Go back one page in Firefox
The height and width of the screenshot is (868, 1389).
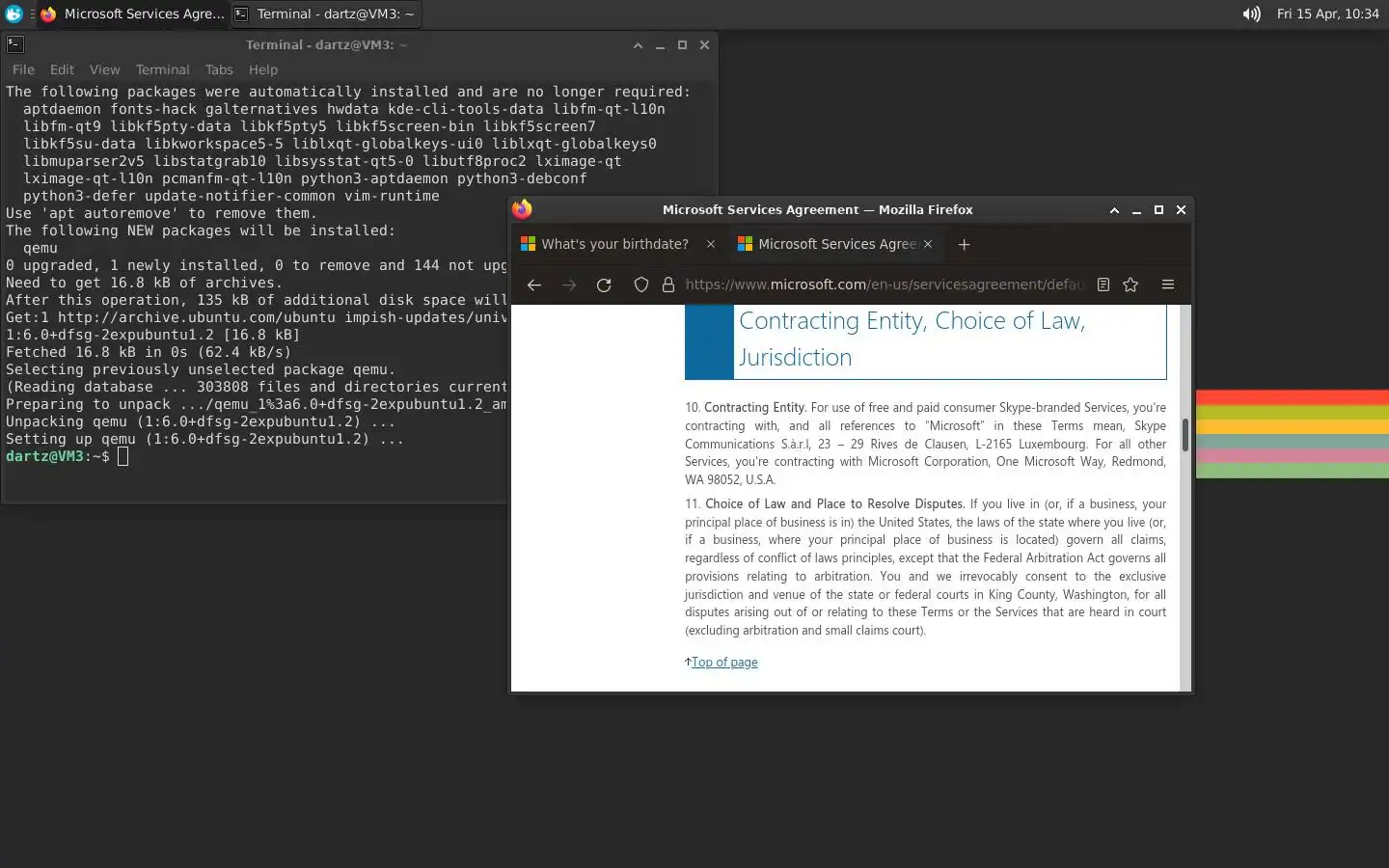[x=533, y=285]
